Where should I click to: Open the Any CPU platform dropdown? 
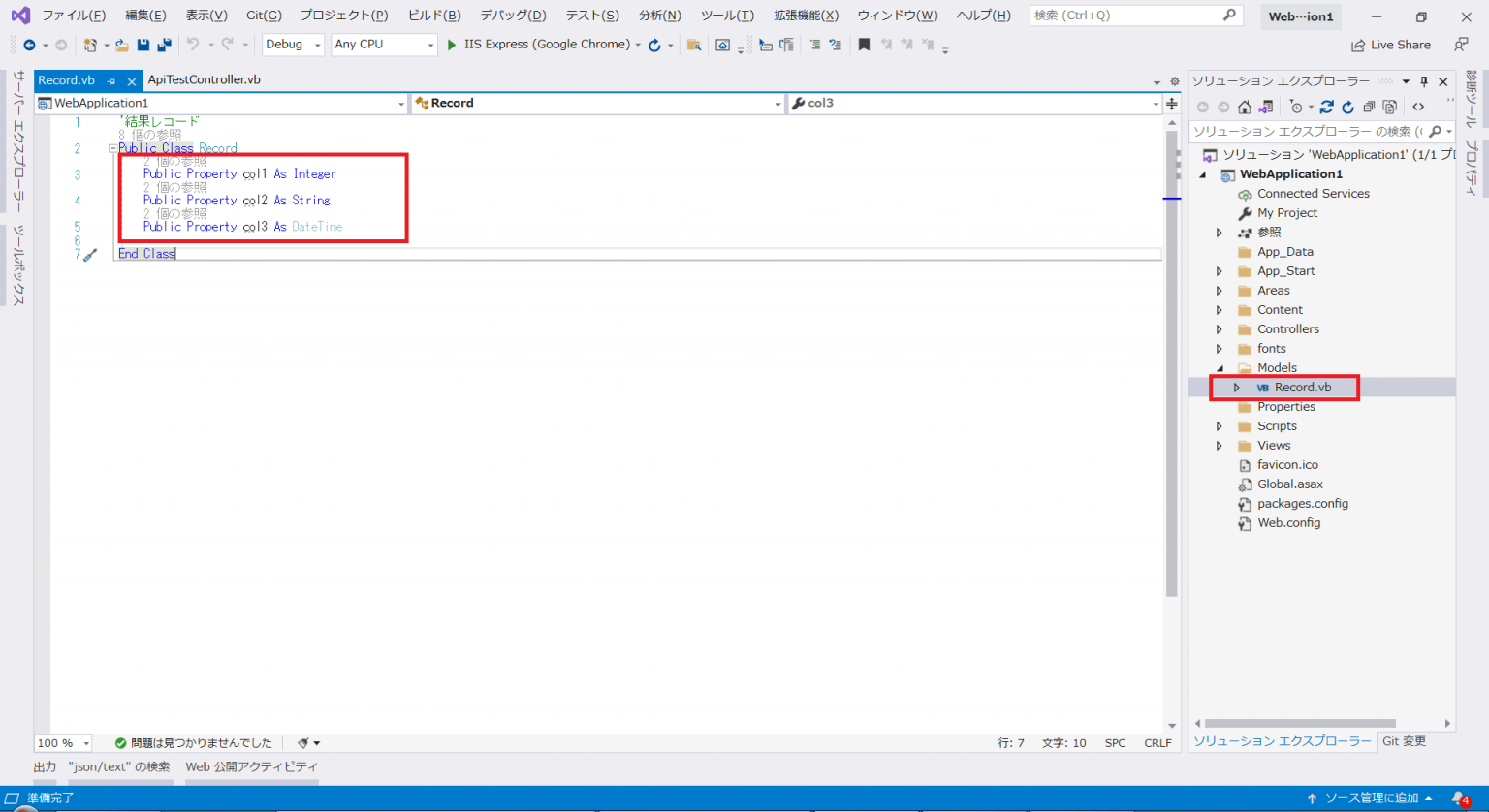point(384,44)
